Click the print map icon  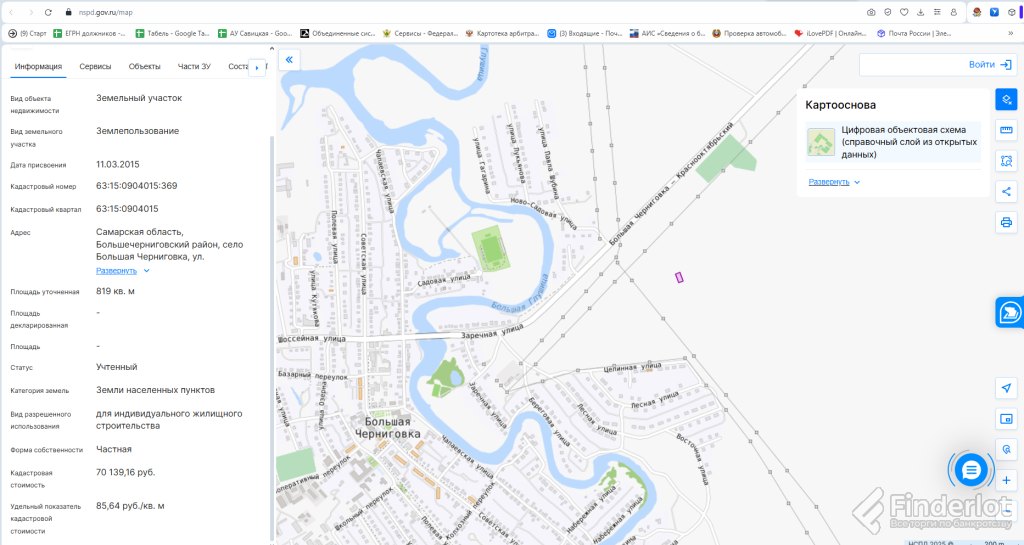[1006, 222]
